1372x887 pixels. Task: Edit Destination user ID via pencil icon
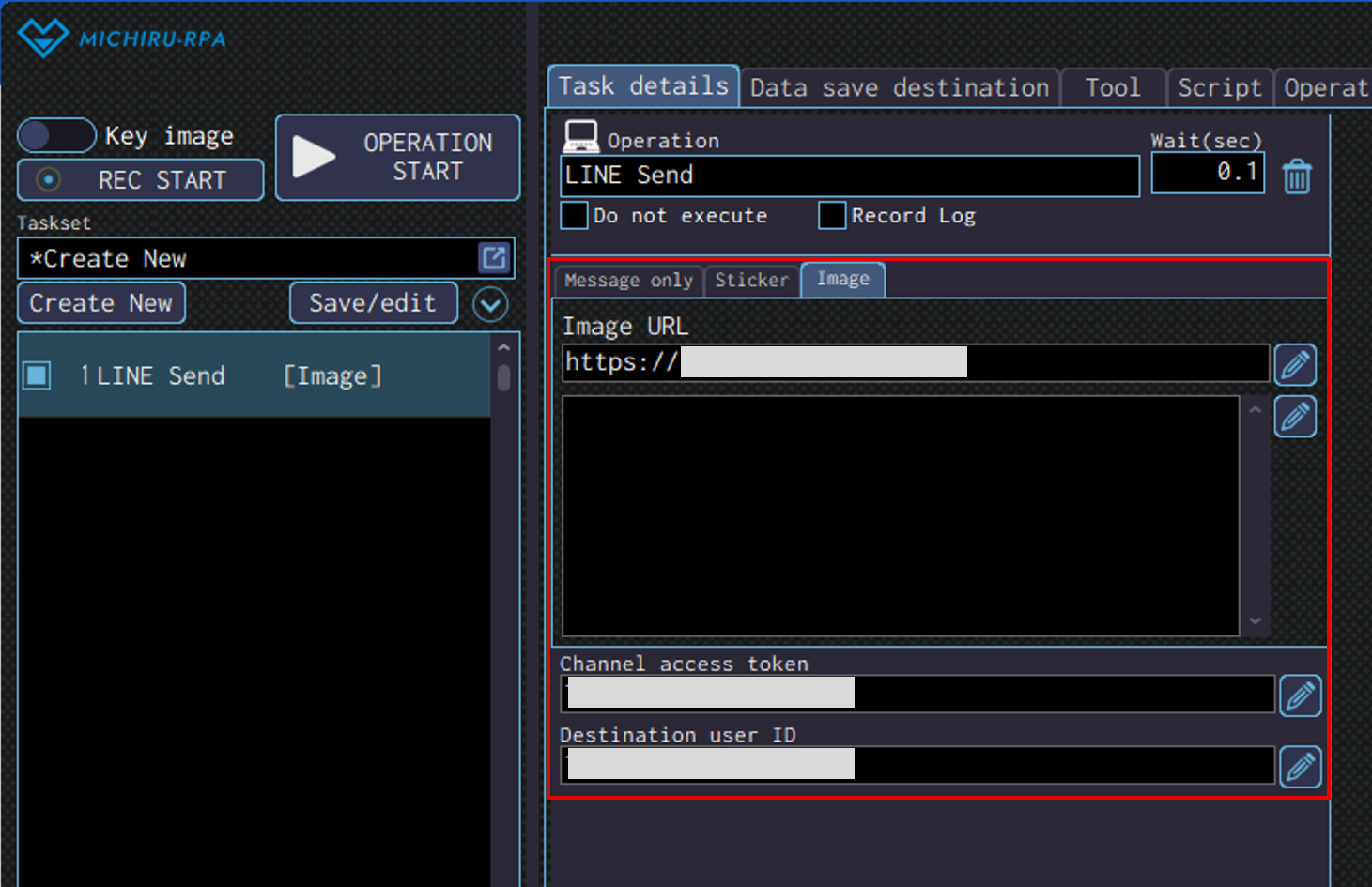[1300, 767]
